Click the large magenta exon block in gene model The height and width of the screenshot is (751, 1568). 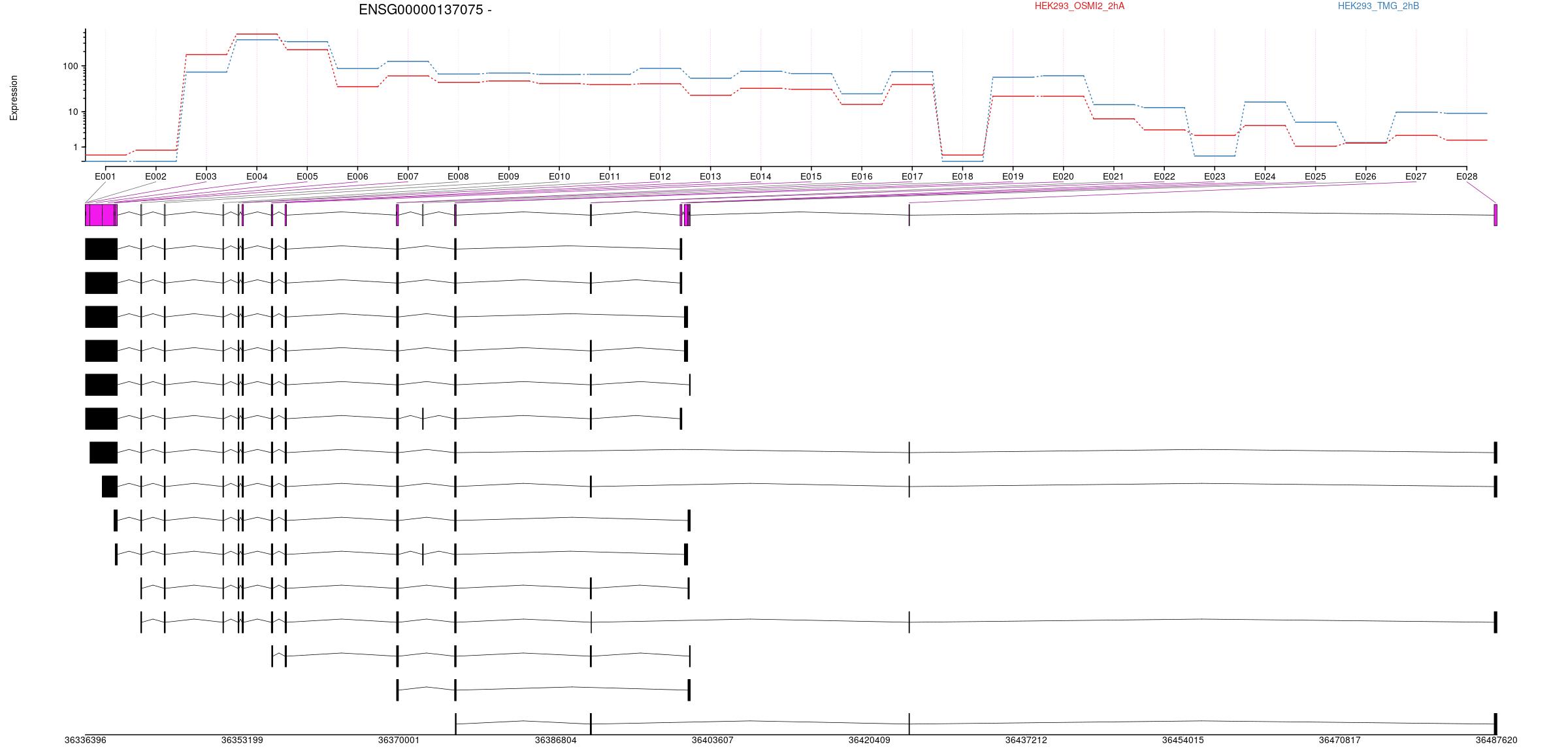(101, 215)
